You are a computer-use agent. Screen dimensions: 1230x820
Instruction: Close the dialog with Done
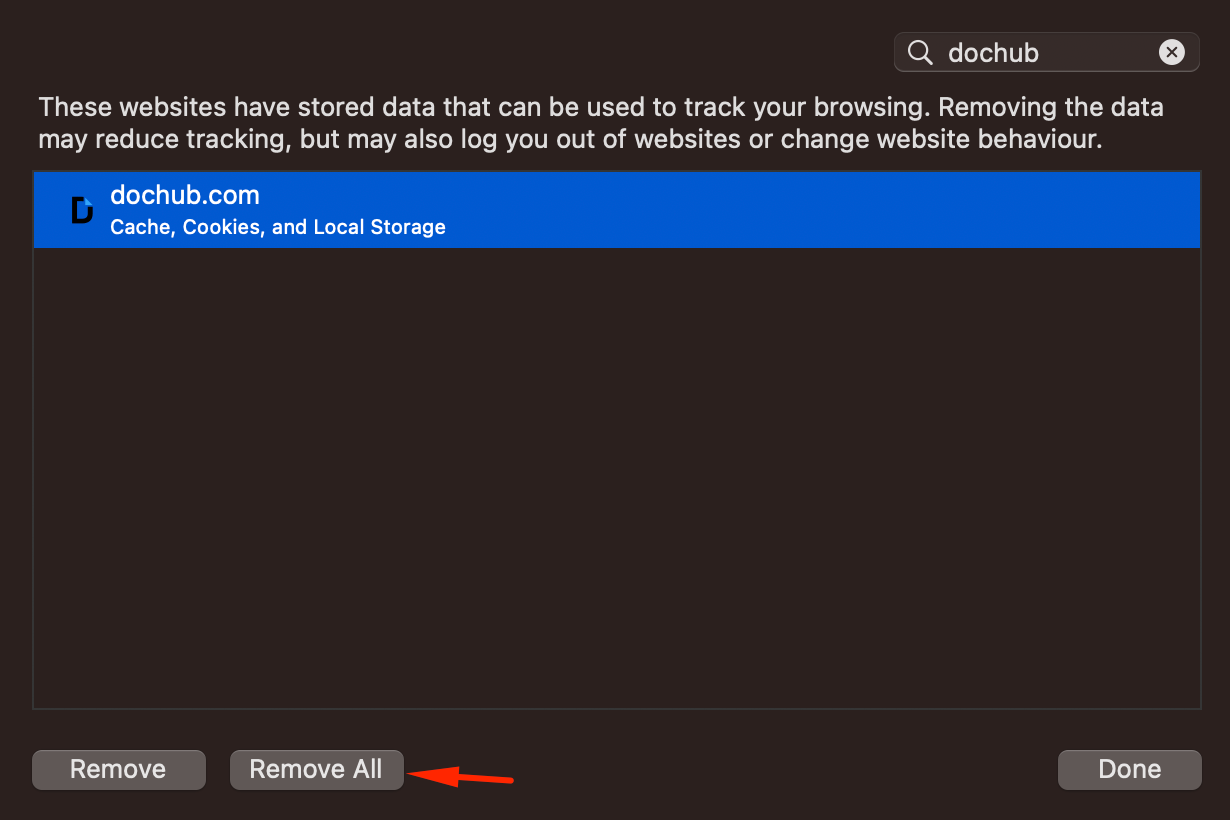coord(1129,770)
